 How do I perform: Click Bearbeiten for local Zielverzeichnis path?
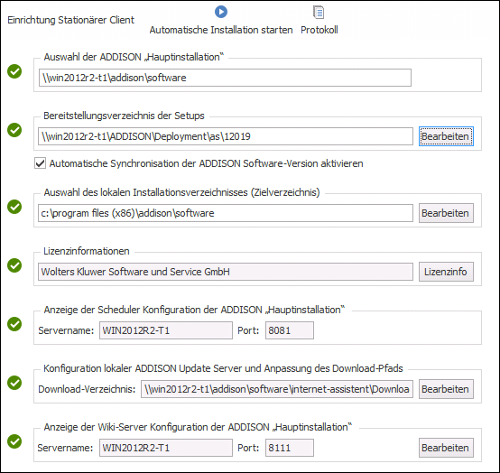pyautogui.click(x=446, y=213)
